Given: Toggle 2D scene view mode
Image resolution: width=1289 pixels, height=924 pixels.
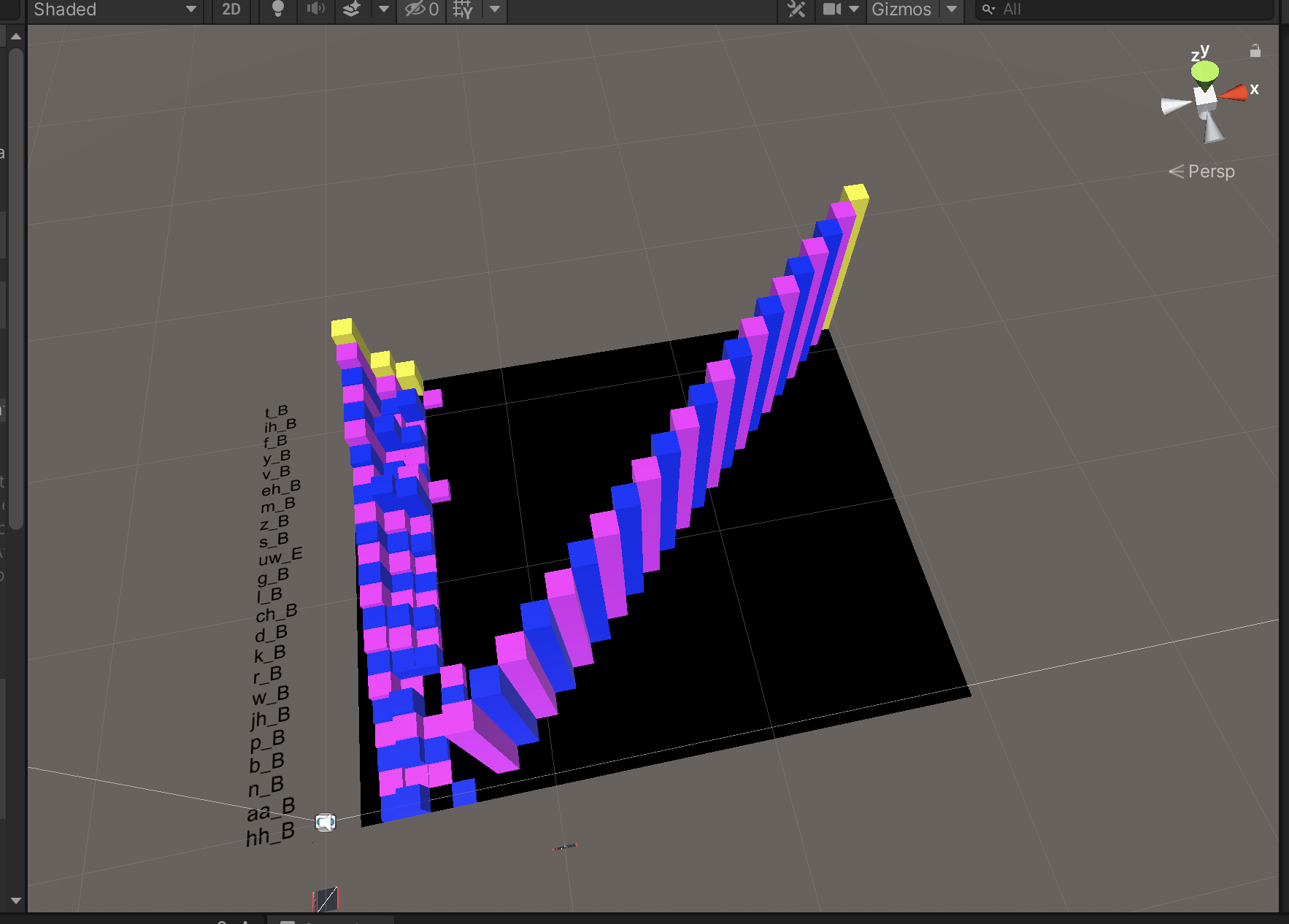Looking at the screenshot, I should coord(231,9).
